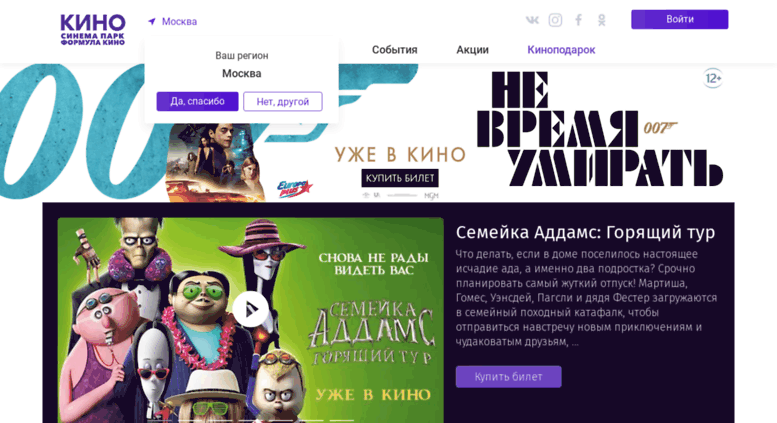Click Купить билет for Семейка Аддамс
This screenshot has width=777, height=423.
[x=508, y=377]
